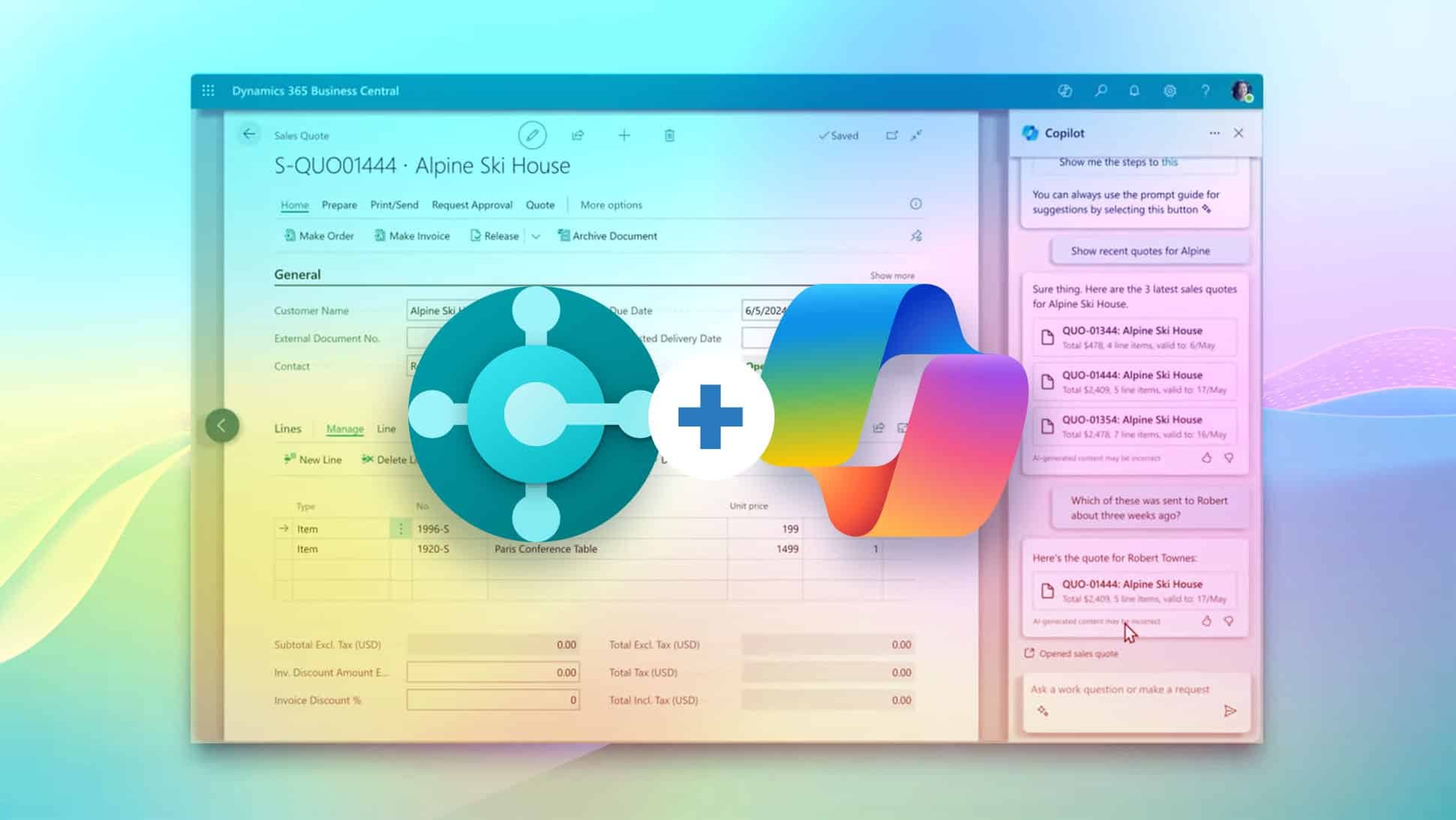Viewport: 1456px width, 820px height.
Task: Open the Request Approval tab
Action: [x=471, y=205]
